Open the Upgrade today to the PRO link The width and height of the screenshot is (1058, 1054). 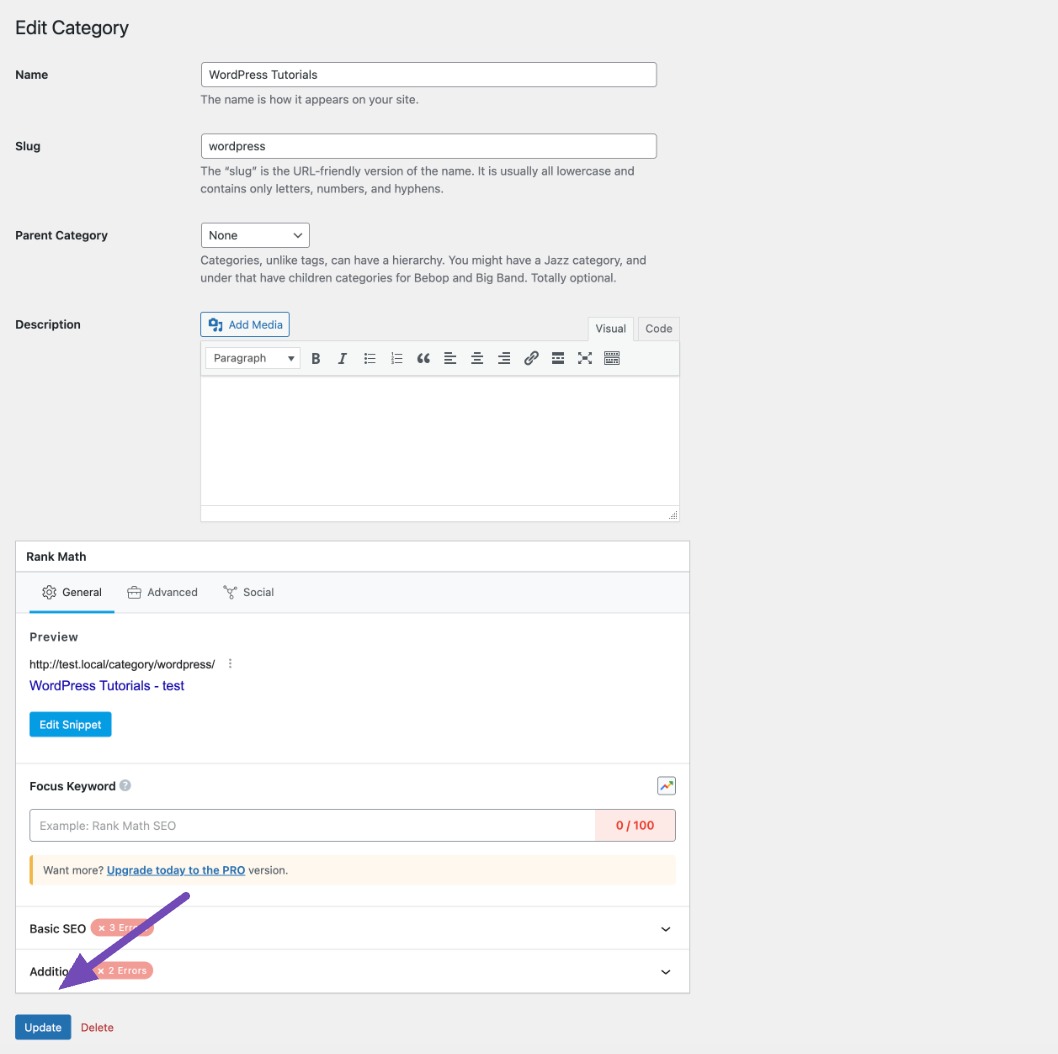pos(175,870)
